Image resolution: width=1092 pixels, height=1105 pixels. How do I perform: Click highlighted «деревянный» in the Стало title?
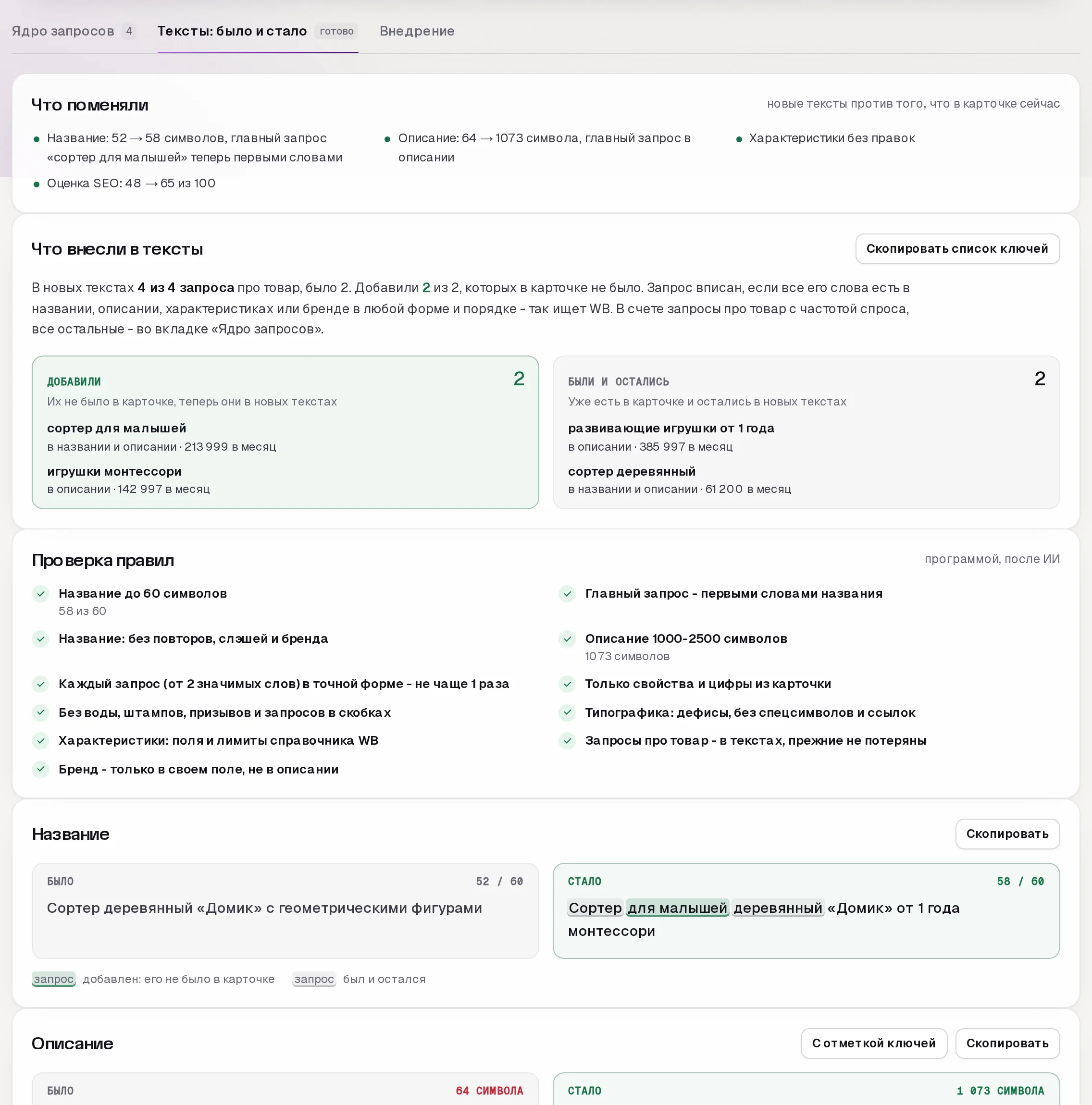778,908
